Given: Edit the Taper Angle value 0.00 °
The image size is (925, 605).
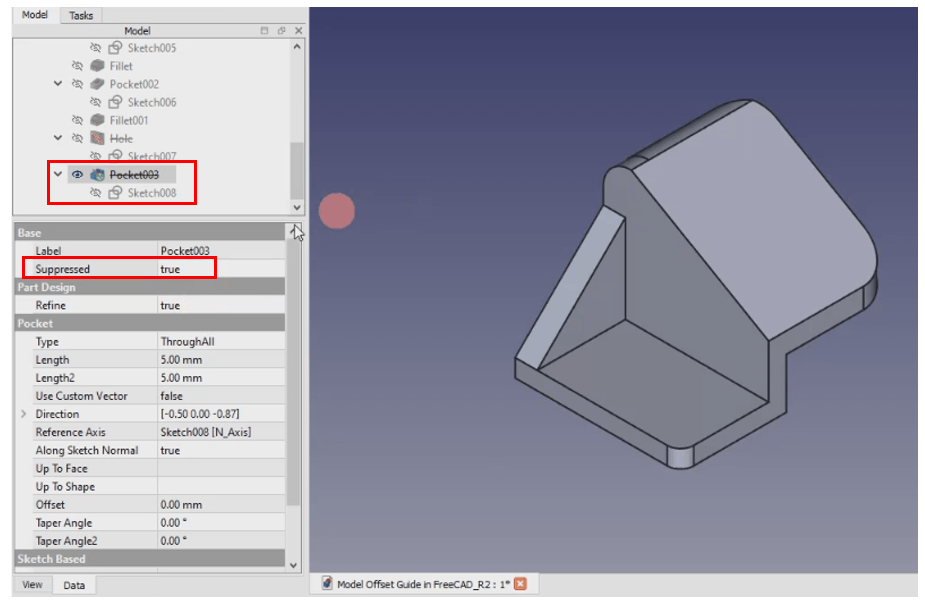Looking at the screenshot, I should tap(221, 523).
